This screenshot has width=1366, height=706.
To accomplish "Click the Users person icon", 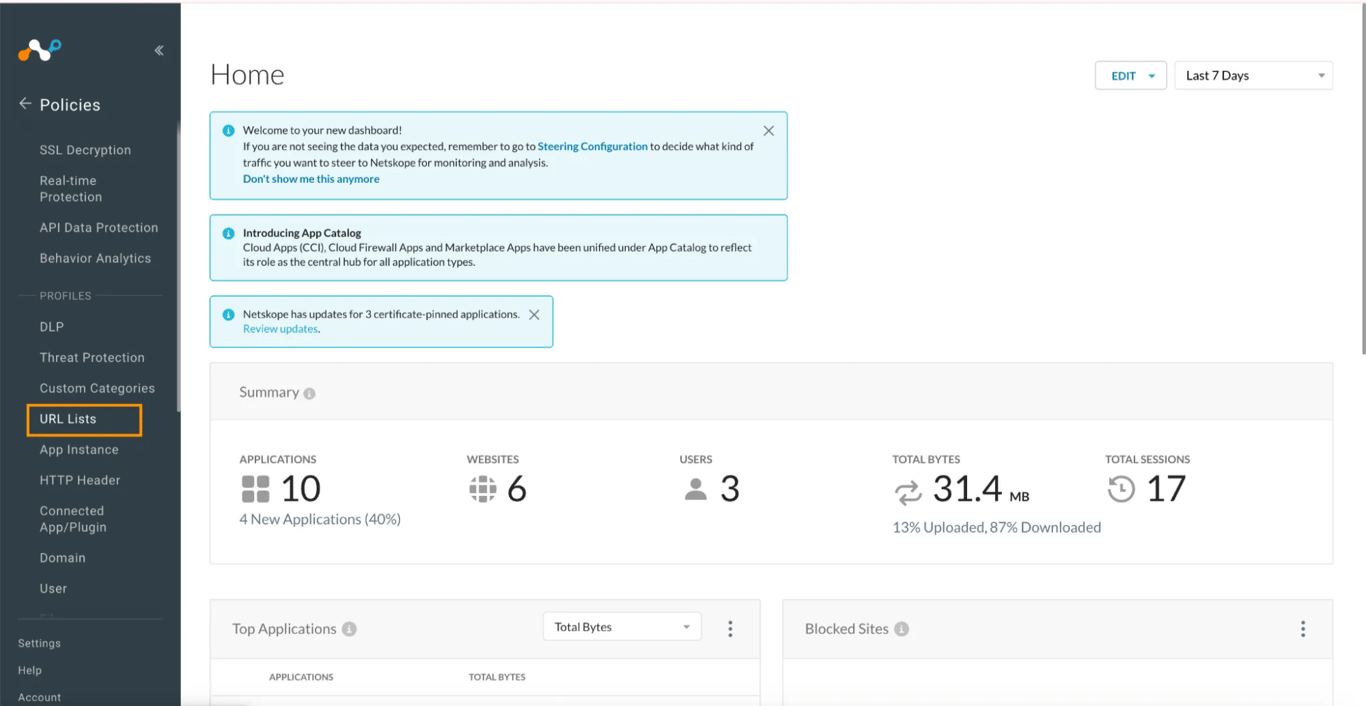I will (696, 489).
